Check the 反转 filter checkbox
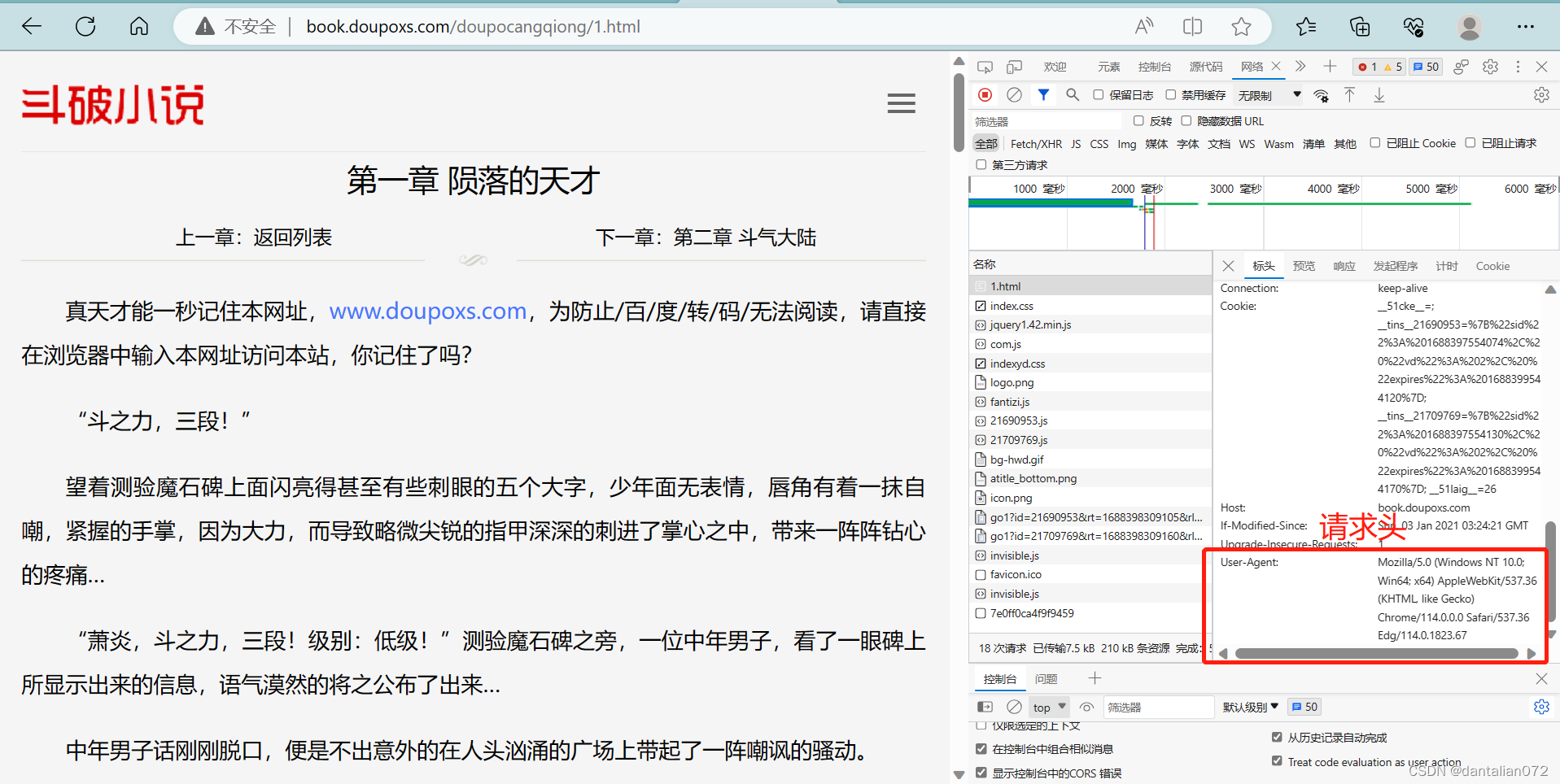Viewport: 1560px width, 784px height. [x=1138, y=121]
